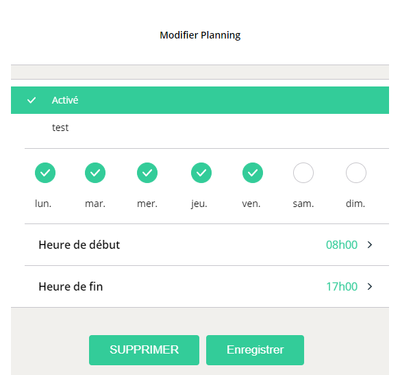The width and height of the screenshot is (400, 375).
Task: Click the sam. day label
Action: (x=303, y=203)
